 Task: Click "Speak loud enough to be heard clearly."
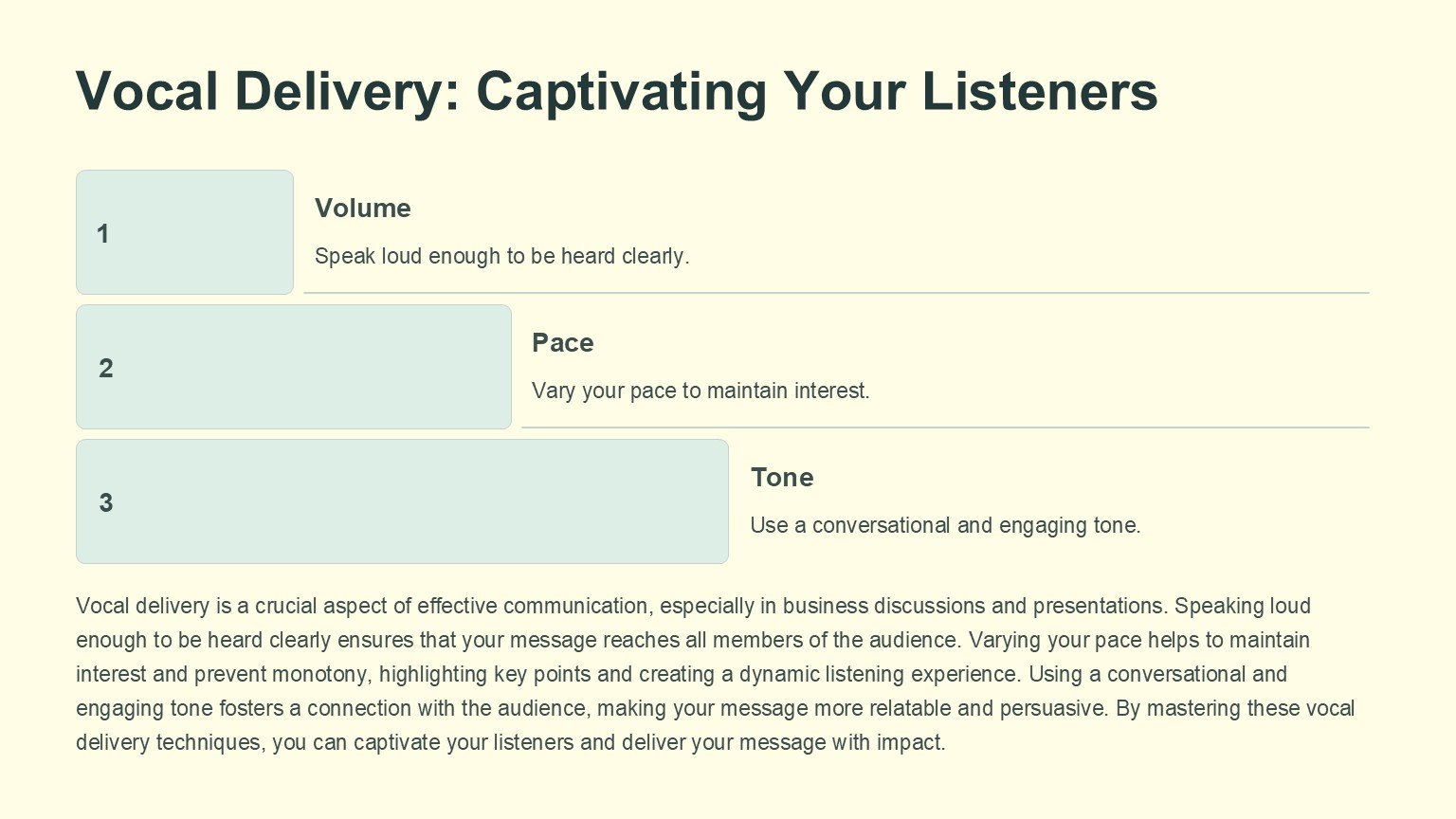click(501, 257)
